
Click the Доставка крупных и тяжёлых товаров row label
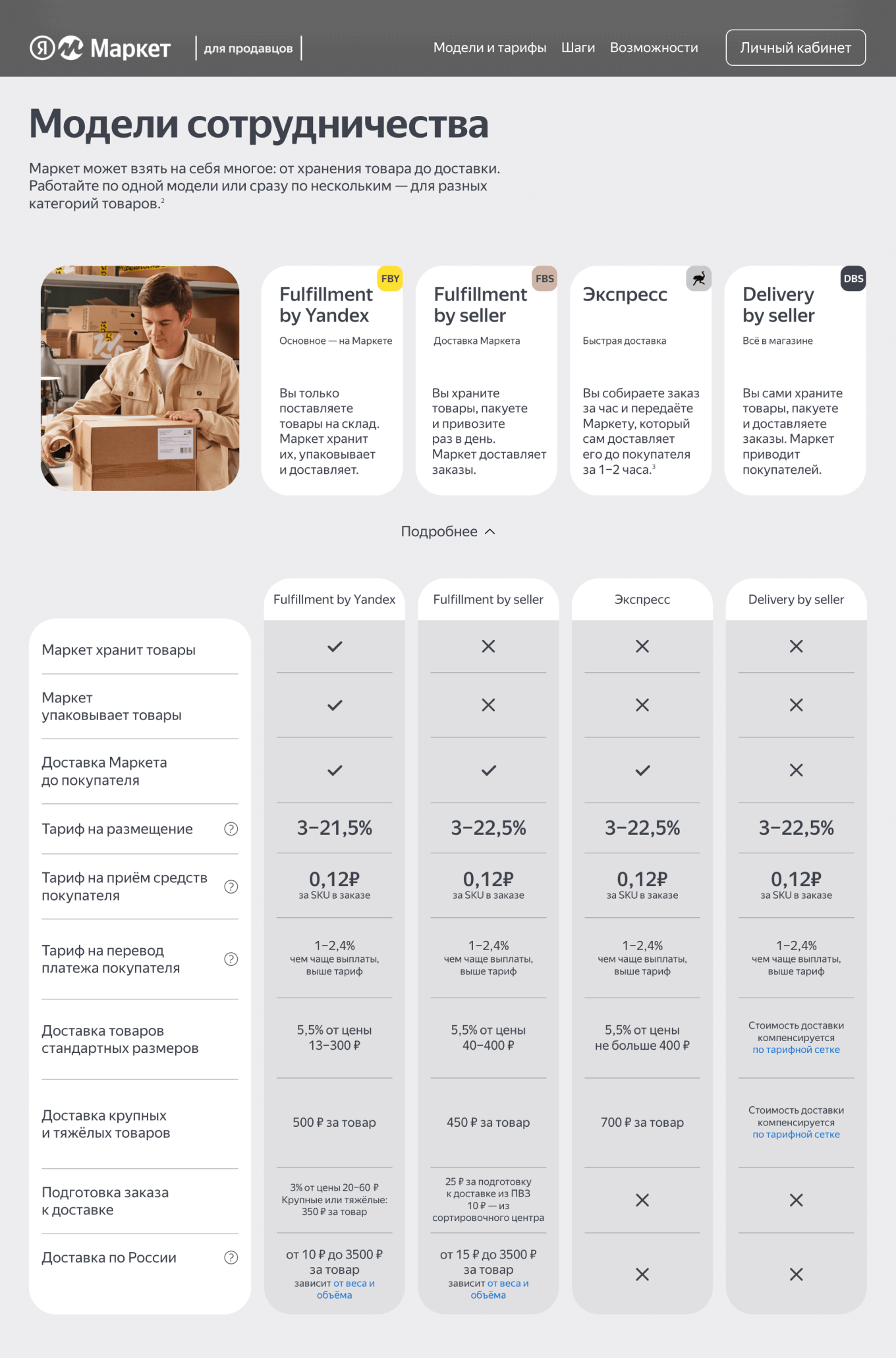[x=106, y=1124]
